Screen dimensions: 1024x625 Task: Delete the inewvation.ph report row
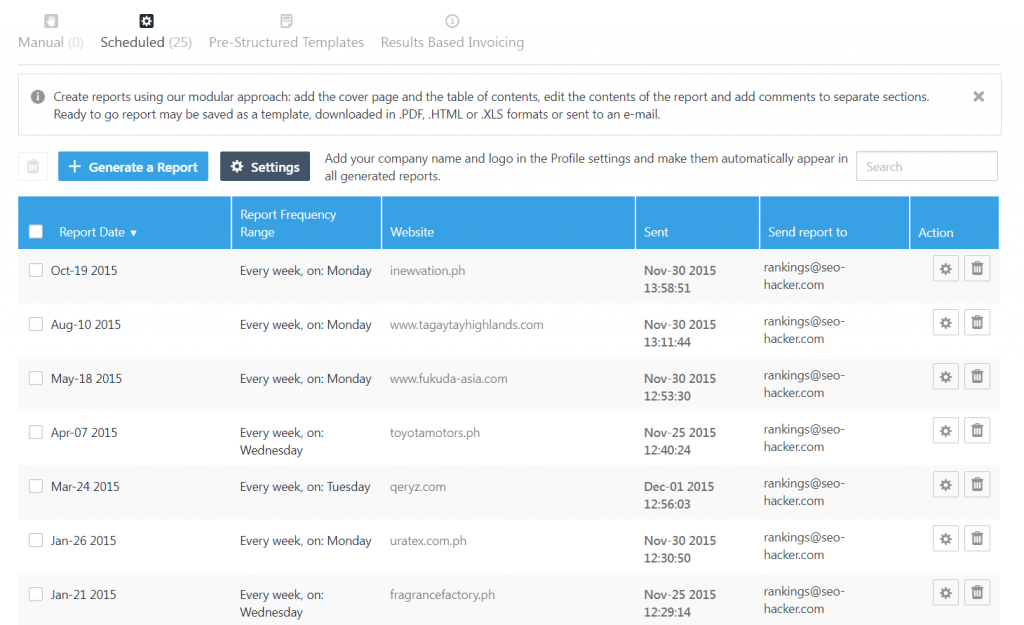pos(977,268)
